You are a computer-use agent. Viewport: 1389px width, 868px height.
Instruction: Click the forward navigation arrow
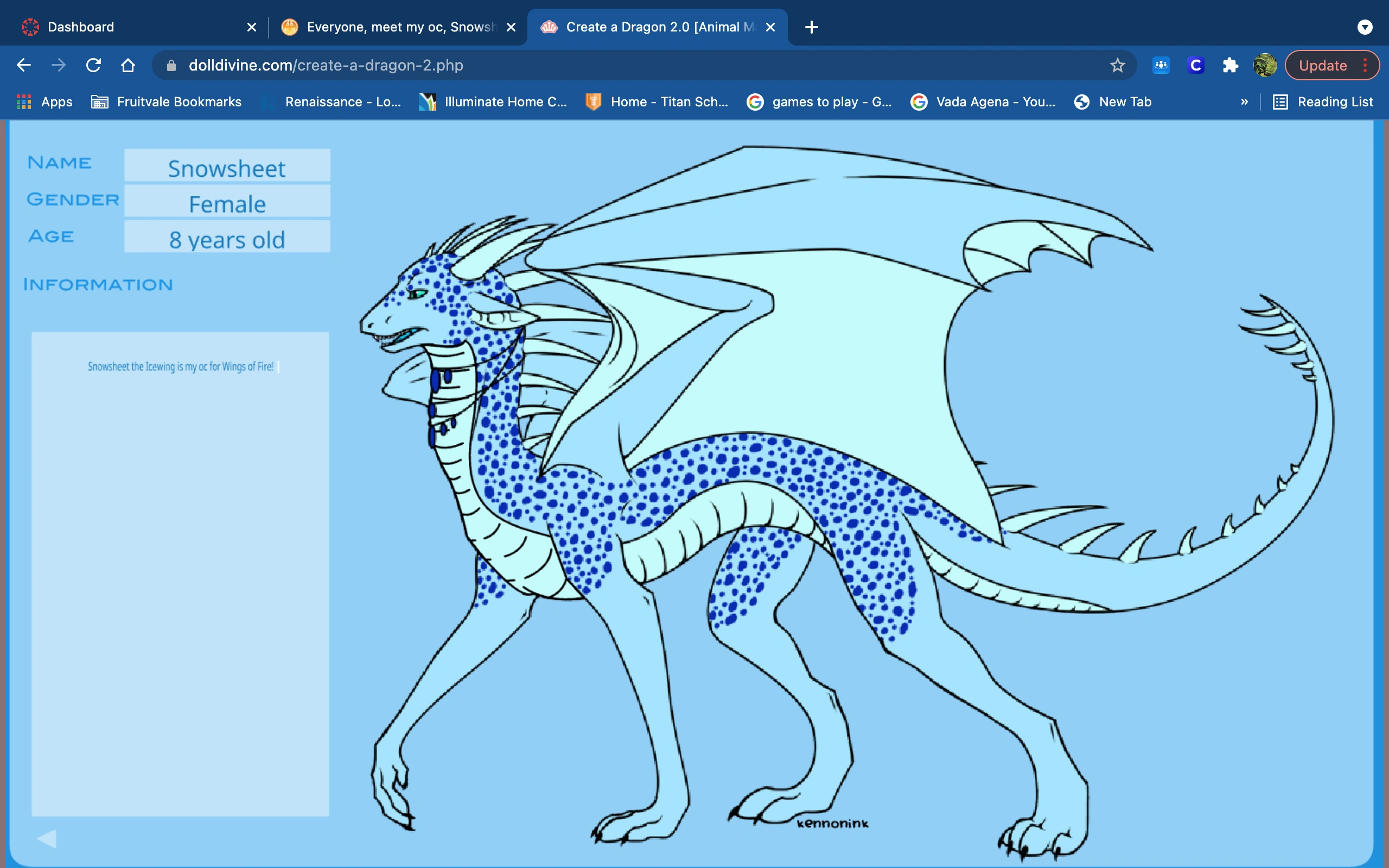(x=59, y=65)
